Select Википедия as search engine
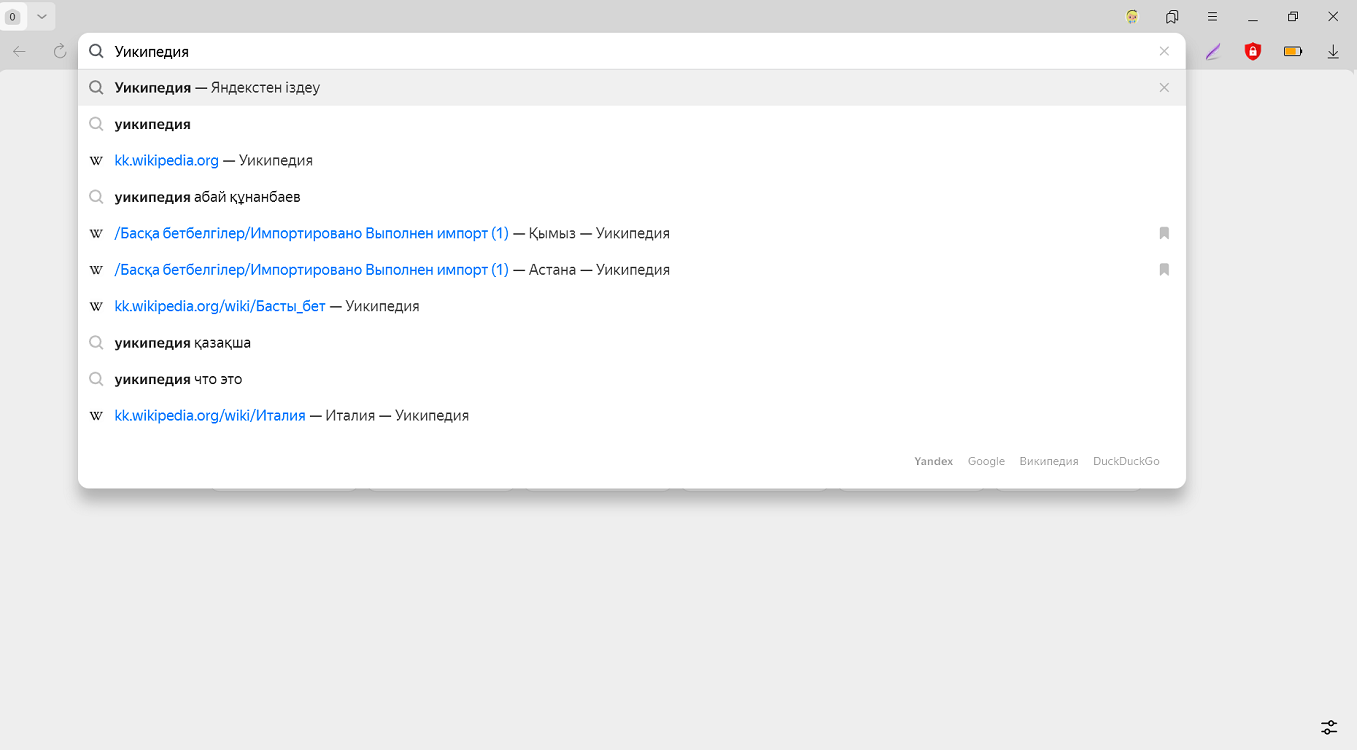This screenshot has width=1357, height=750. (x=1049, y=461)
